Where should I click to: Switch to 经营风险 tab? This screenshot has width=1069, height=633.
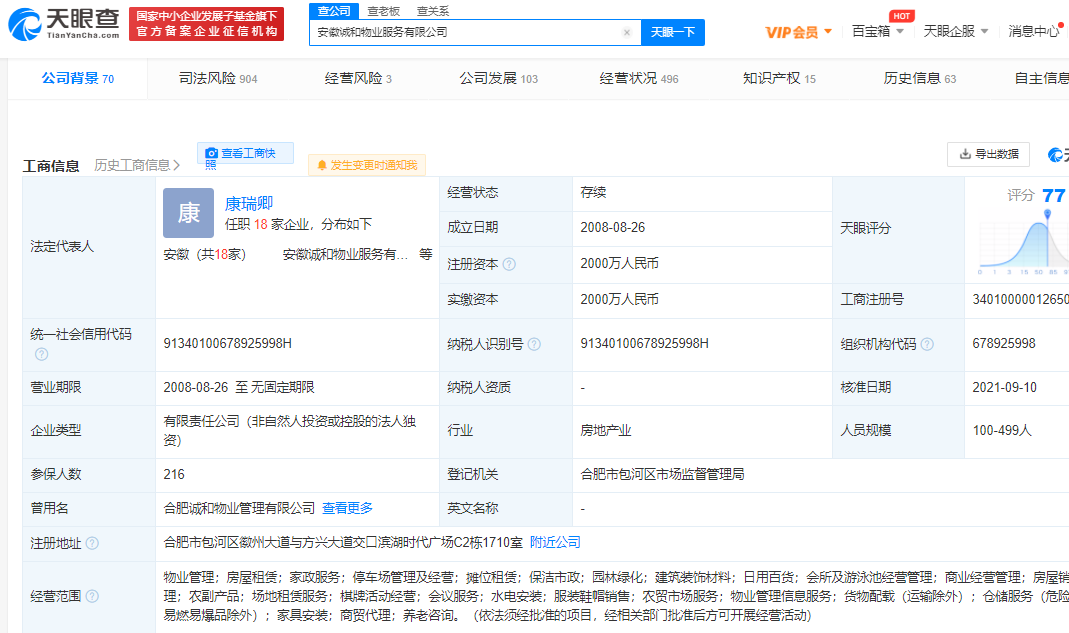tap(359, 78)
